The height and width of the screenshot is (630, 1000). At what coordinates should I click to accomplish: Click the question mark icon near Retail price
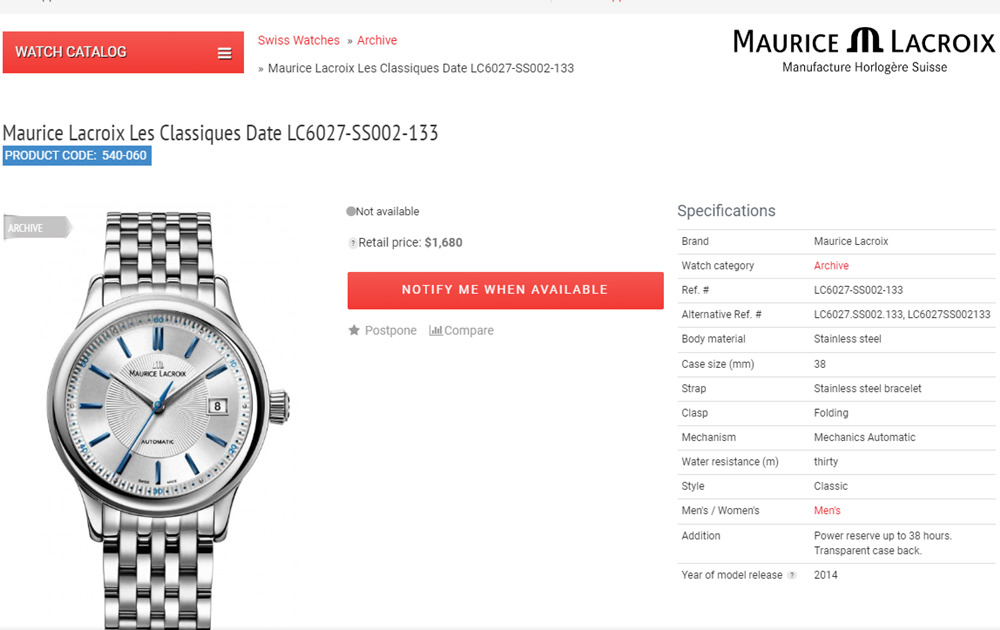click(353, 243)
